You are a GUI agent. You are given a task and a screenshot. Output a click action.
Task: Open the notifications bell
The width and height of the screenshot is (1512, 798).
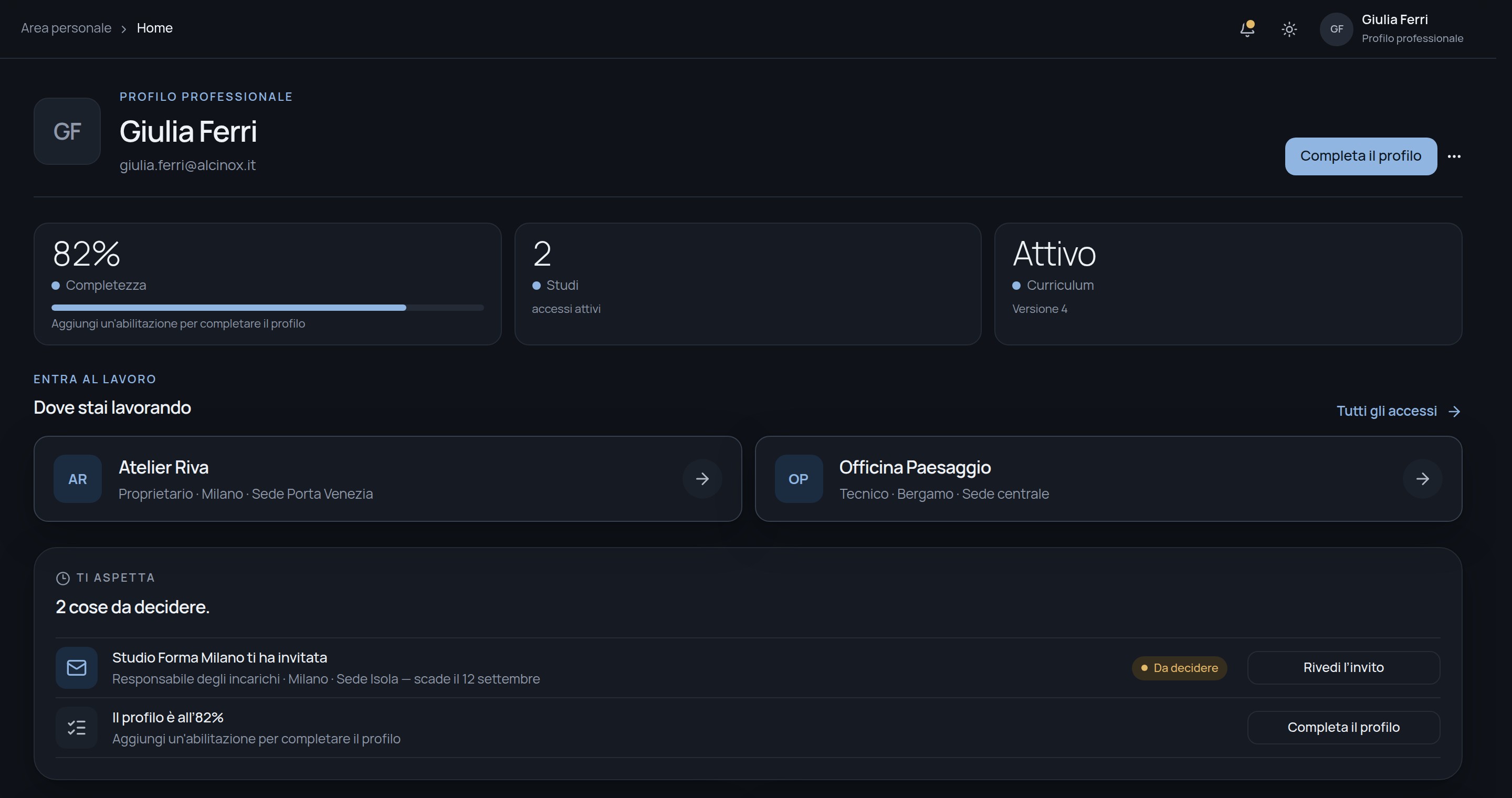tap(1247, 29)
